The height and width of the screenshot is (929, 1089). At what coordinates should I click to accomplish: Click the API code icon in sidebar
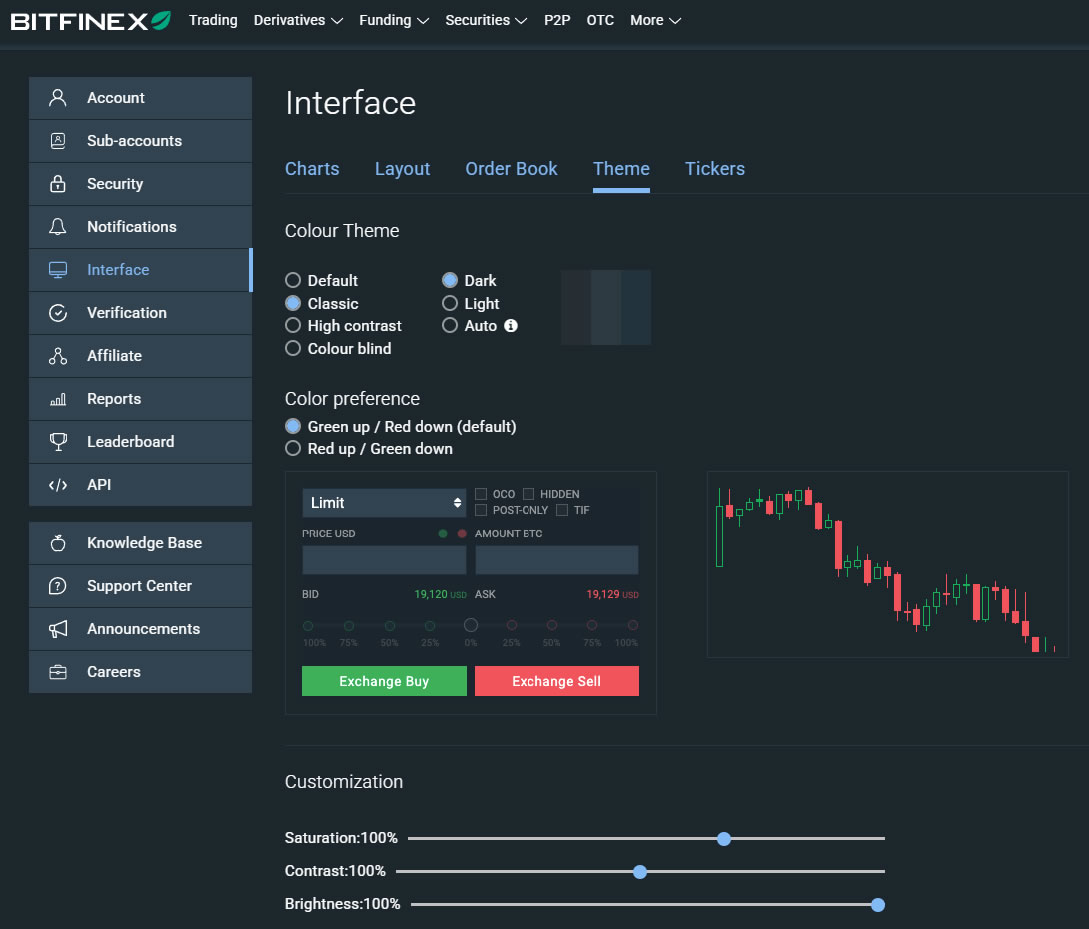tap(58, 485)
